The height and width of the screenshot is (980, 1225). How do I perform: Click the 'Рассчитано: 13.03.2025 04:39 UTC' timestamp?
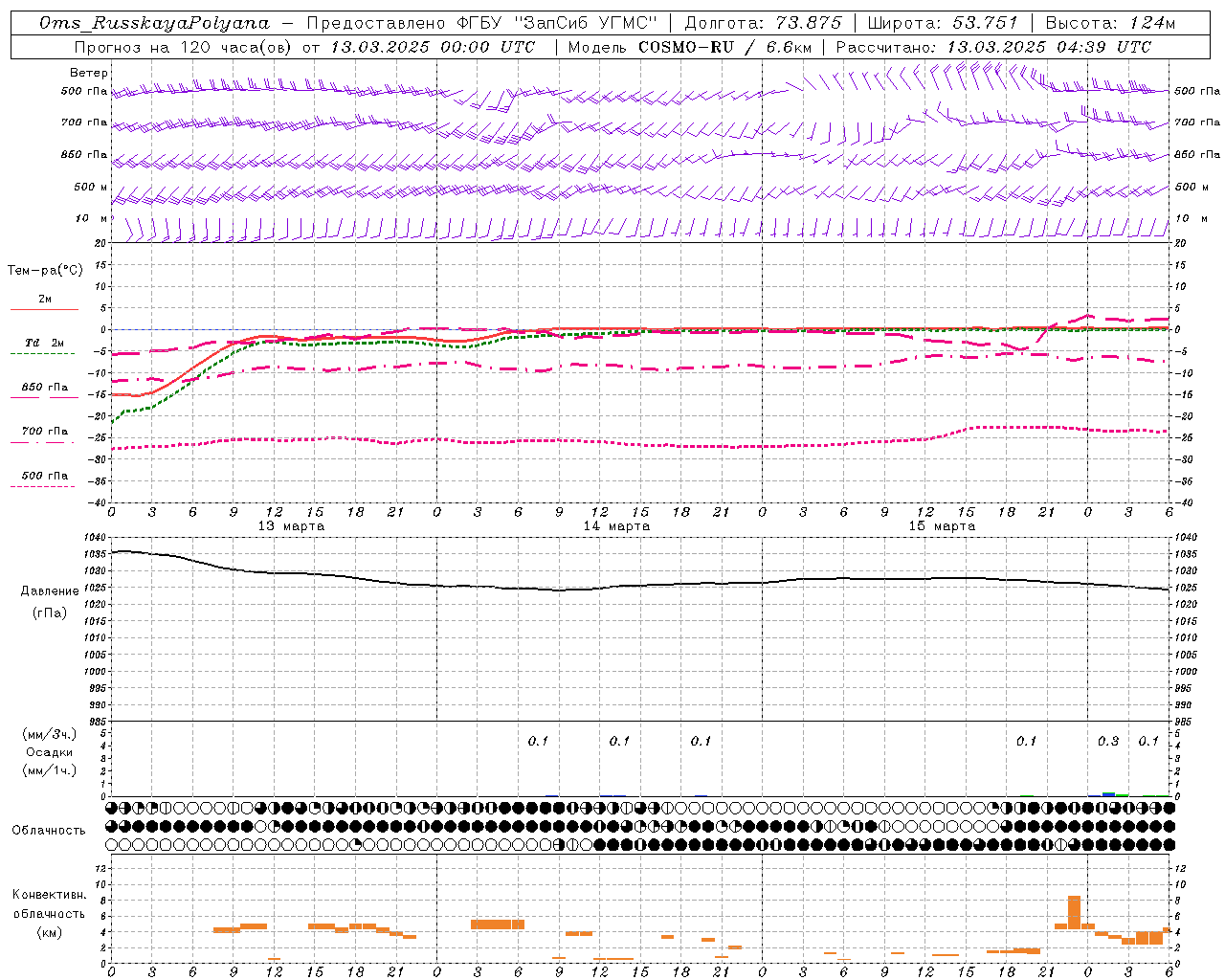pos(993,47)
